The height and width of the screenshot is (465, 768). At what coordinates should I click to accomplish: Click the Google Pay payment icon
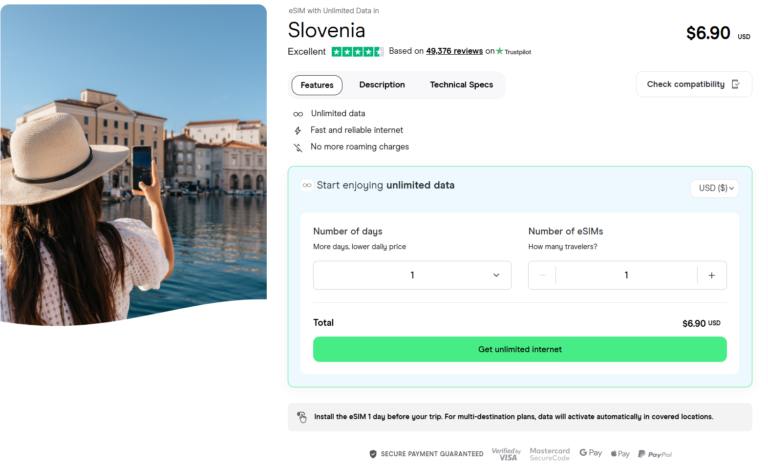[590, 453]
